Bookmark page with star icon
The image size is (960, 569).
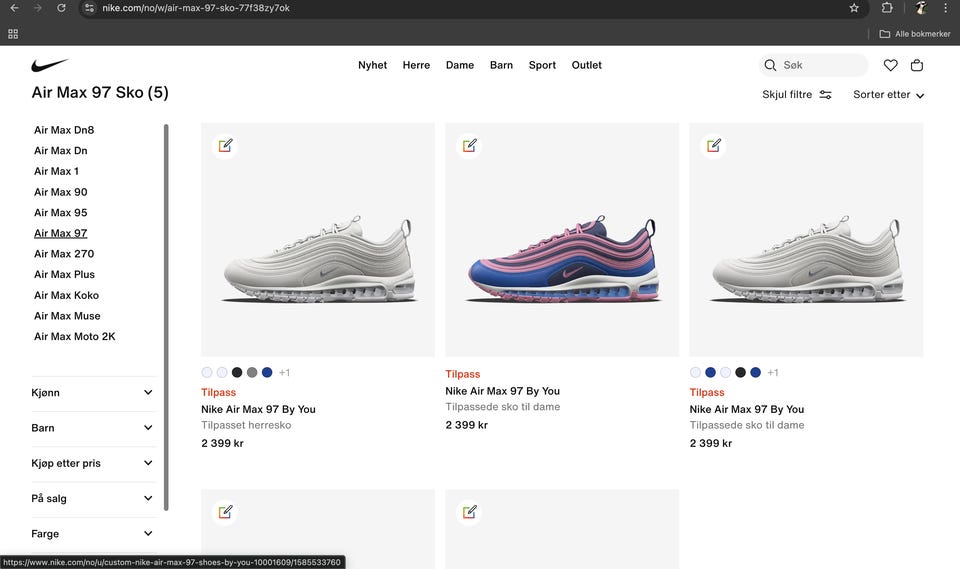pyautogui.click(x=854, y=8)
